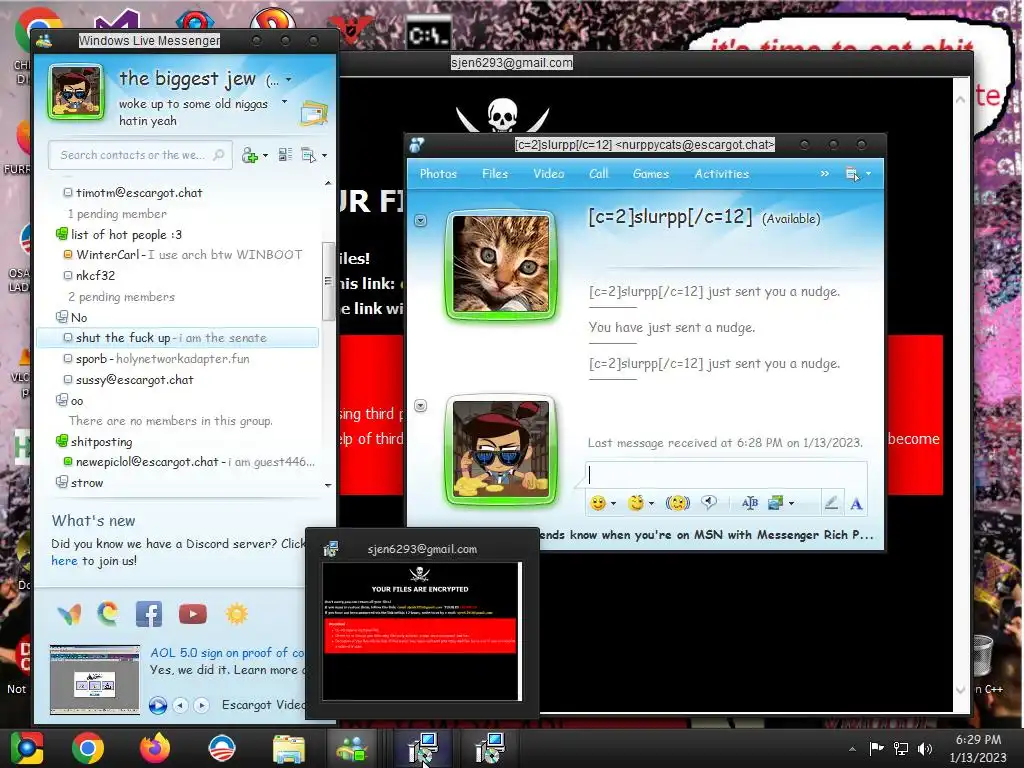Open Firefox from the taskbar
The height and width of the screenshot is (768, 1024).
tap(155, 748)
